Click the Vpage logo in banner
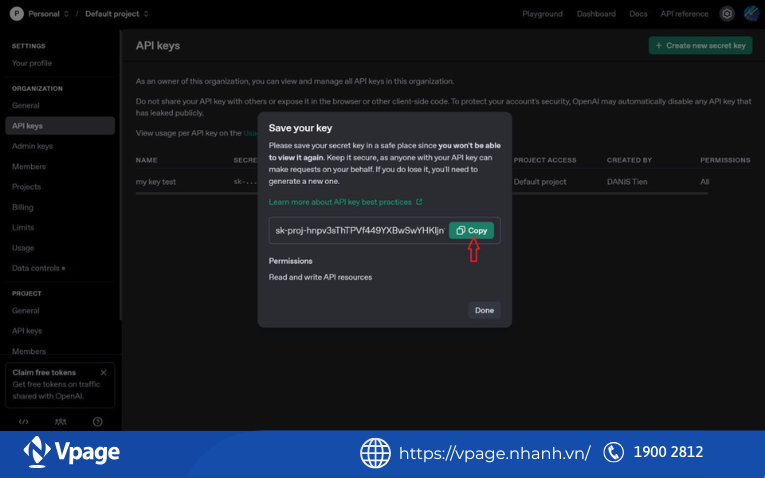Screen dimensions: 765x478 pyautogui.click(x=72, y=452)
